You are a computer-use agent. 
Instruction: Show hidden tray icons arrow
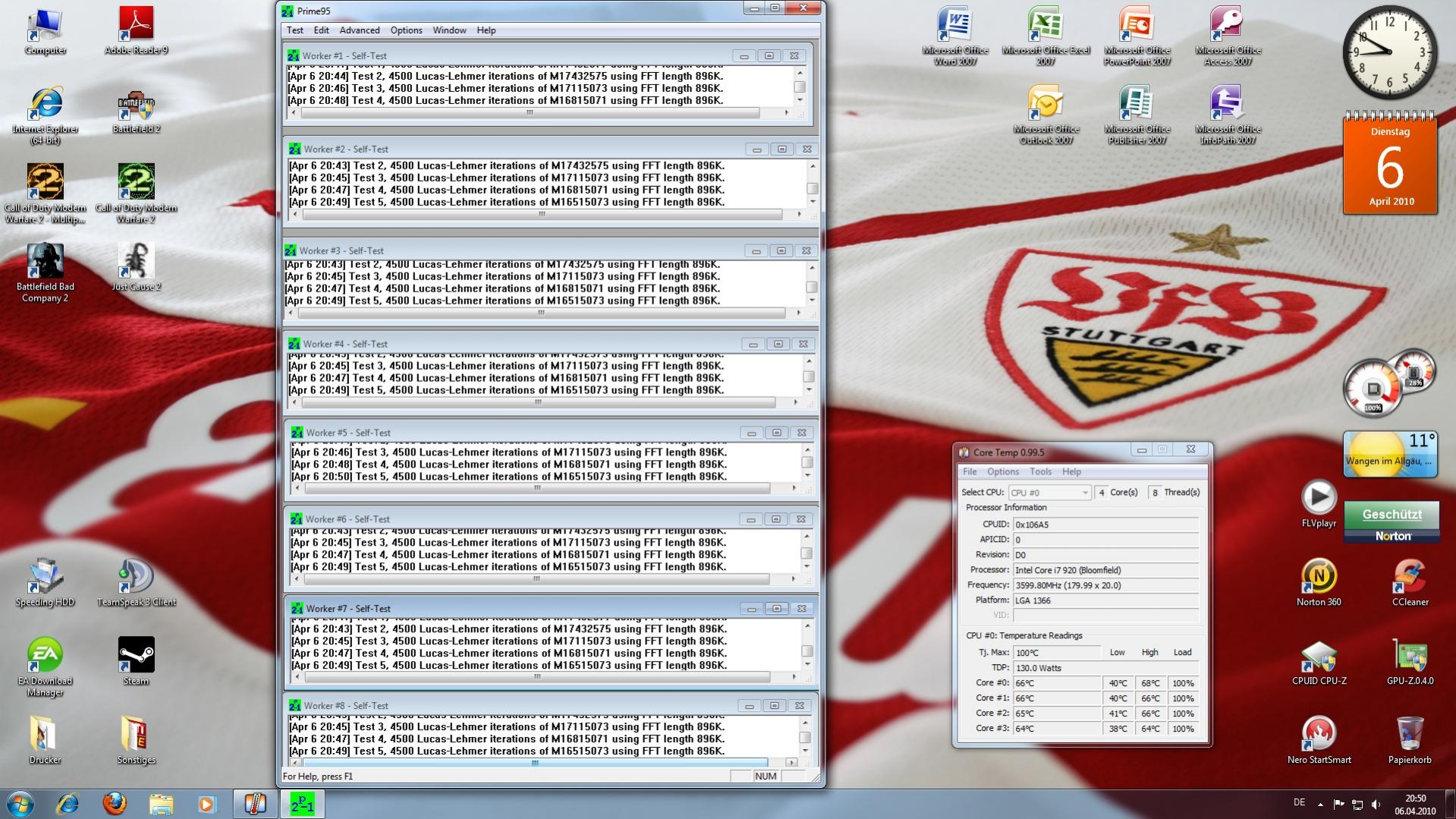pyautogui.click(x=1320, y=804)
